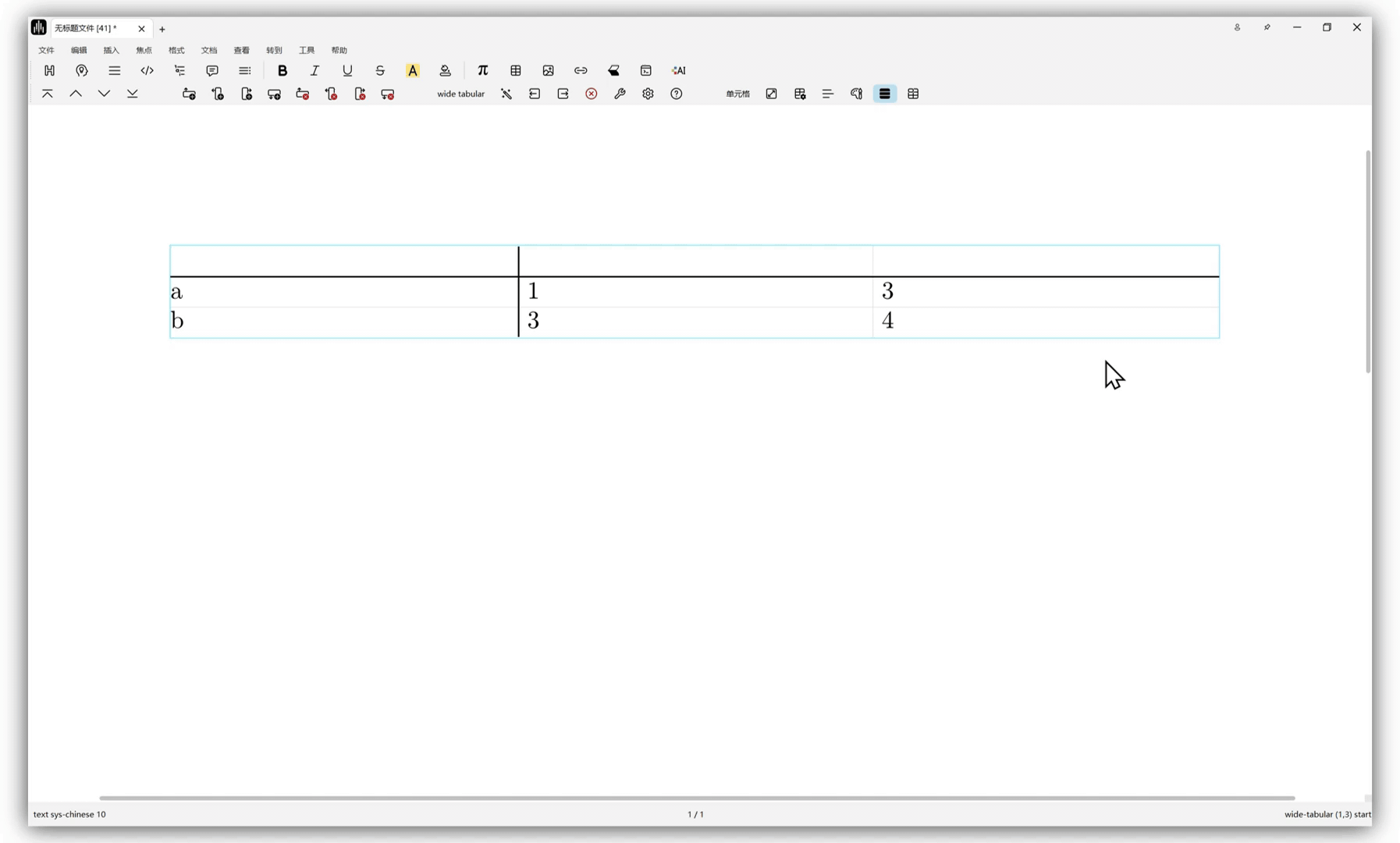
Task: Toggle the highlighted cell lines button
Action: pyautogui.click(x=884, y=94)
